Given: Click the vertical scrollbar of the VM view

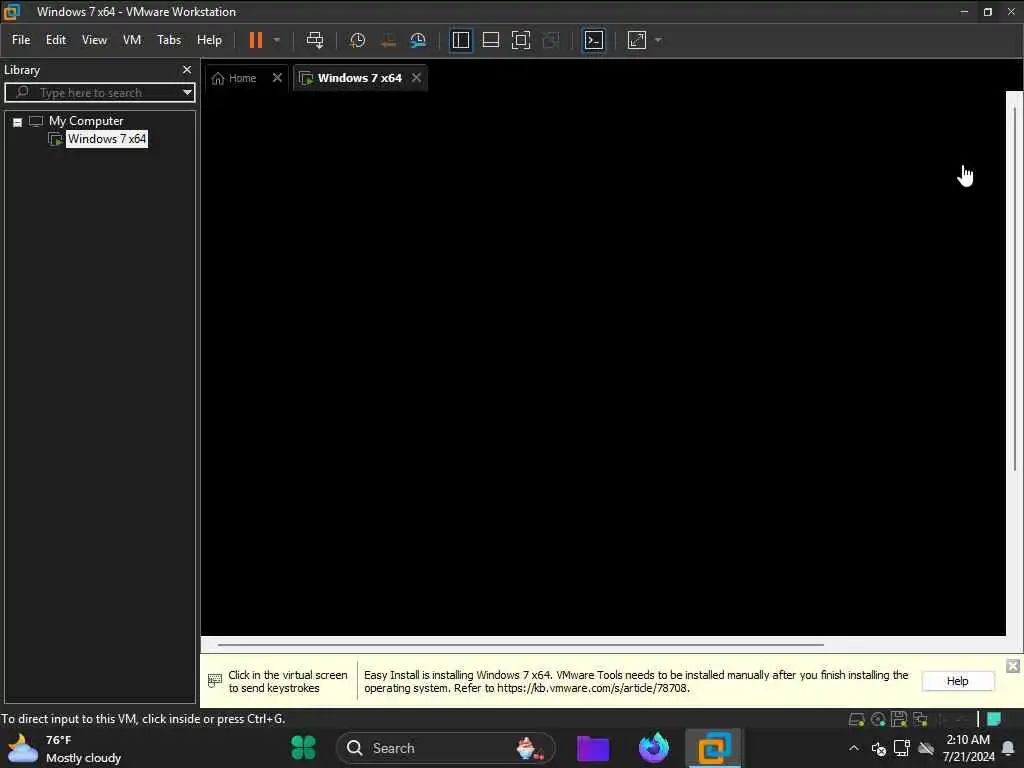Looking at the screenshot, I should click(1014, 287).
